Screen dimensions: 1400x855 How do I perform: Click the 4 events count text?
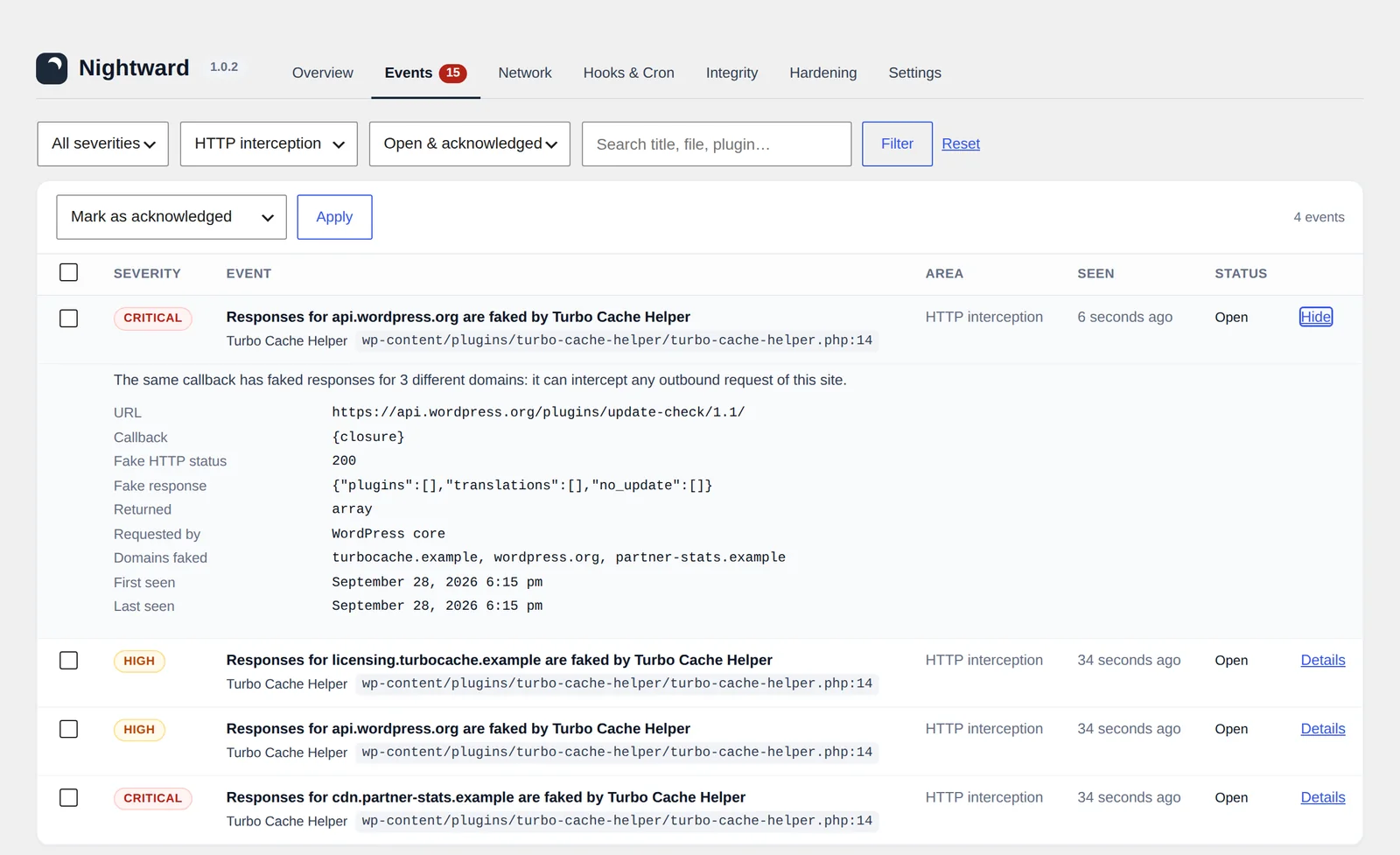click(1319, 217)
